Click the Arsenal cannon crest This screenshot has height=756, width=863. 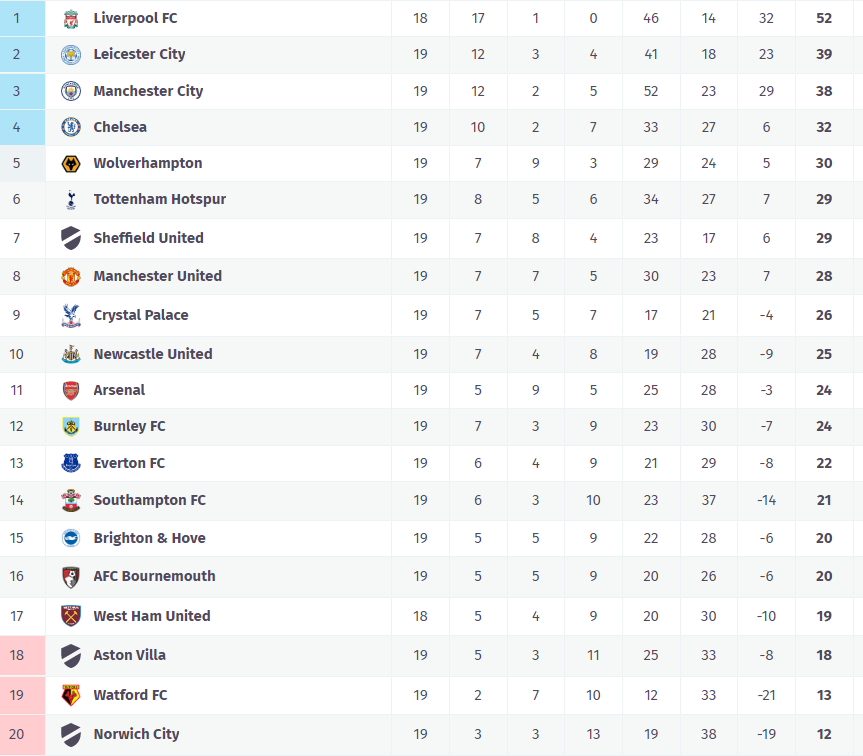pyautogui.click(x=71, y=390)
